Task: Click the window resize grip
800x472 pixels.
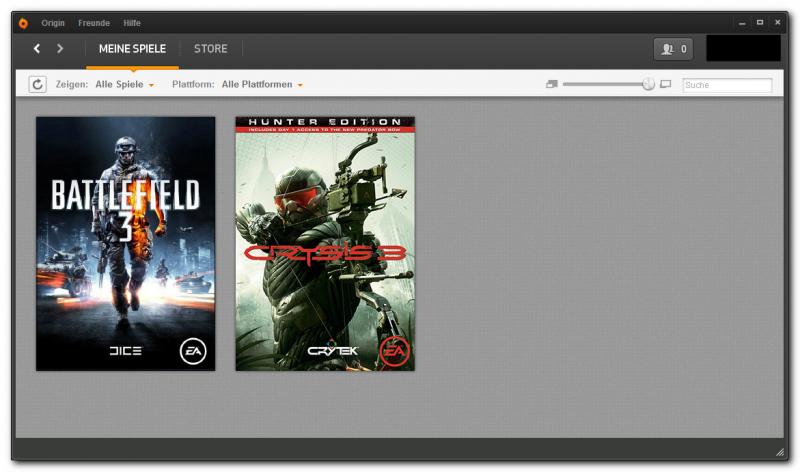Action: coord(780,452)
